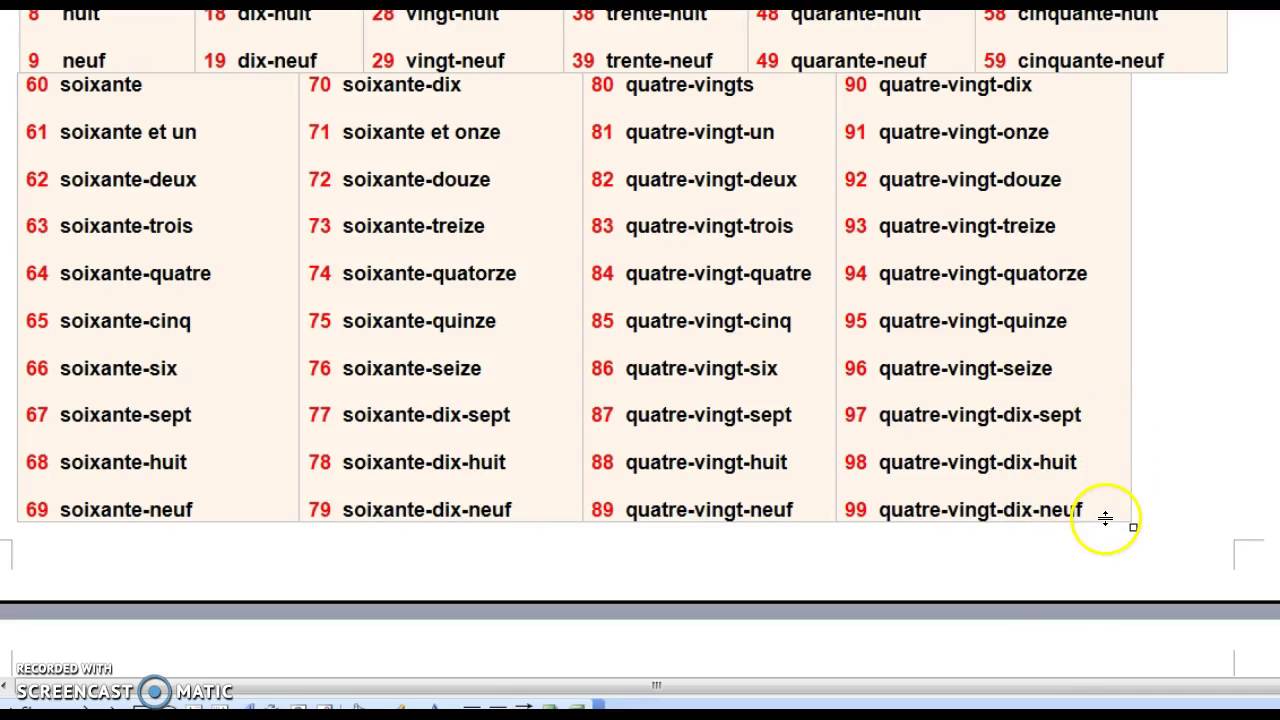Place cursor in quatre-vingt-quatorze

982,273
